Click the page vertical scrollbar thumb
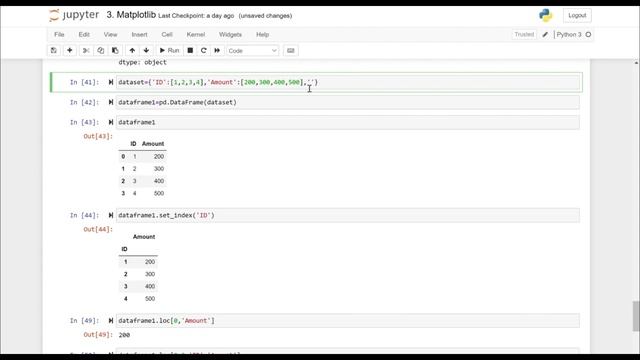640x360 pixels. [636, 316]
